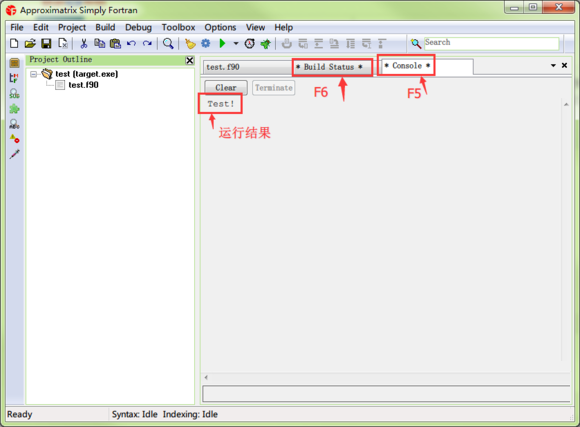Click the Paste clipboard icon

tap(115, 44)
